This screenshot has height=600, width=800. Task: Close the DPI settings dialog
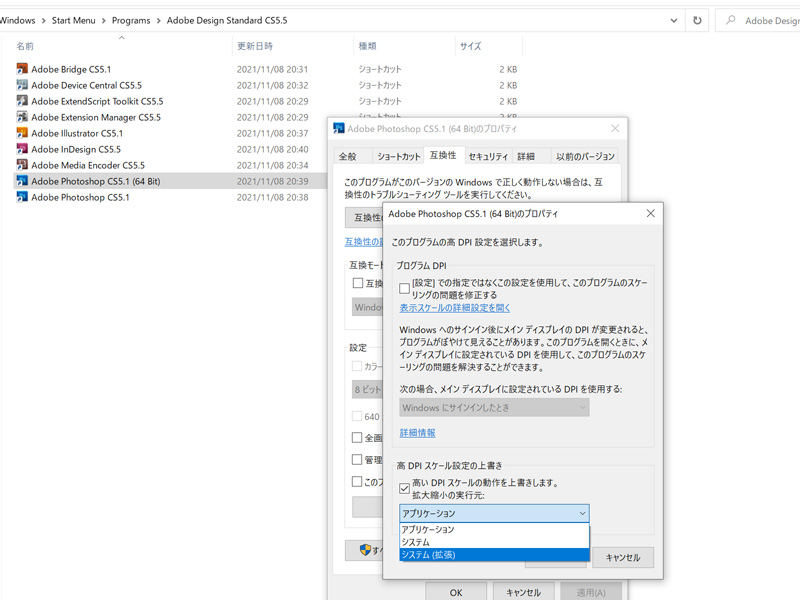coord(651,213)
